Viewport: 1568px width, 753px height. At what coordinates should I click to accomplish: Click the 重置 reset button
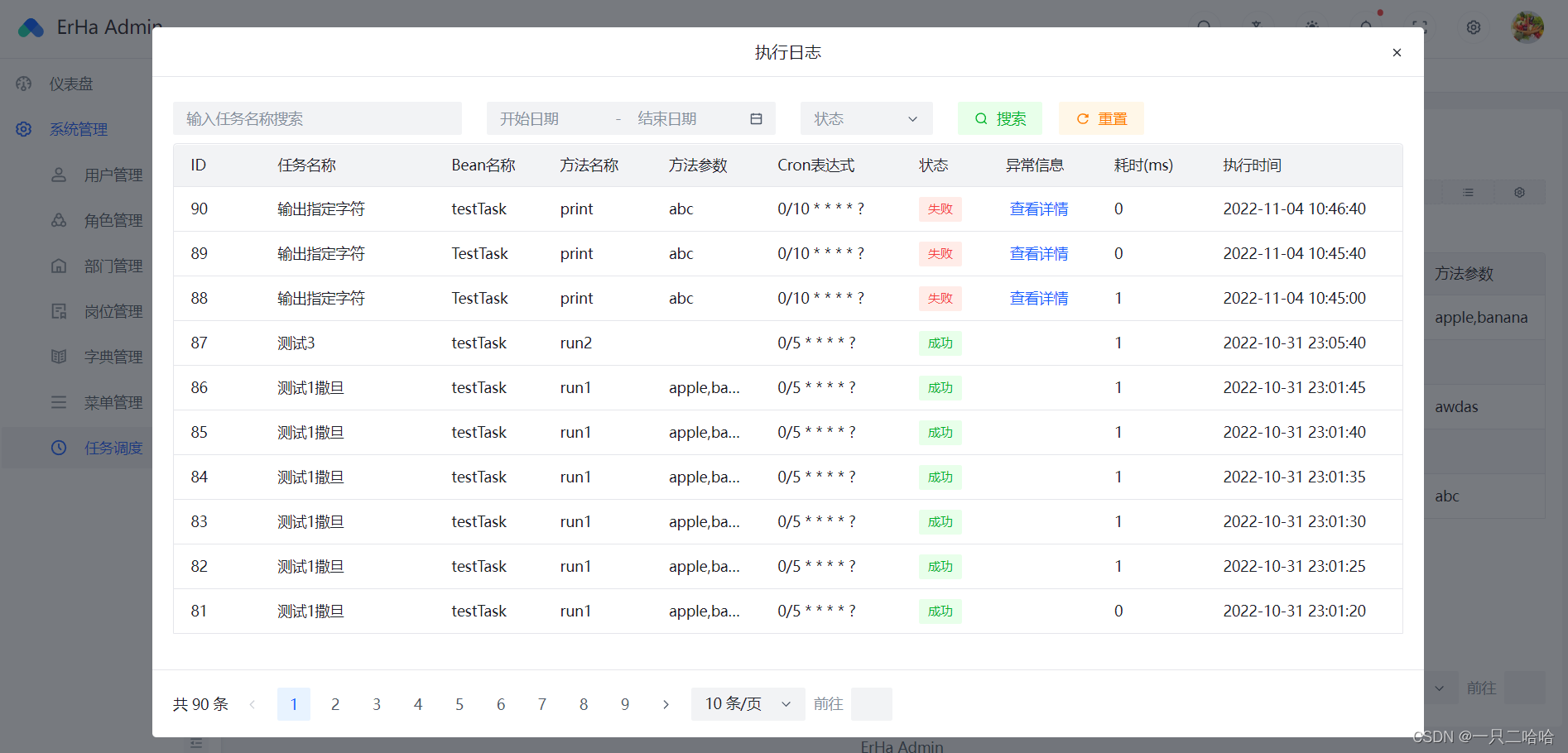[1101, 118]
